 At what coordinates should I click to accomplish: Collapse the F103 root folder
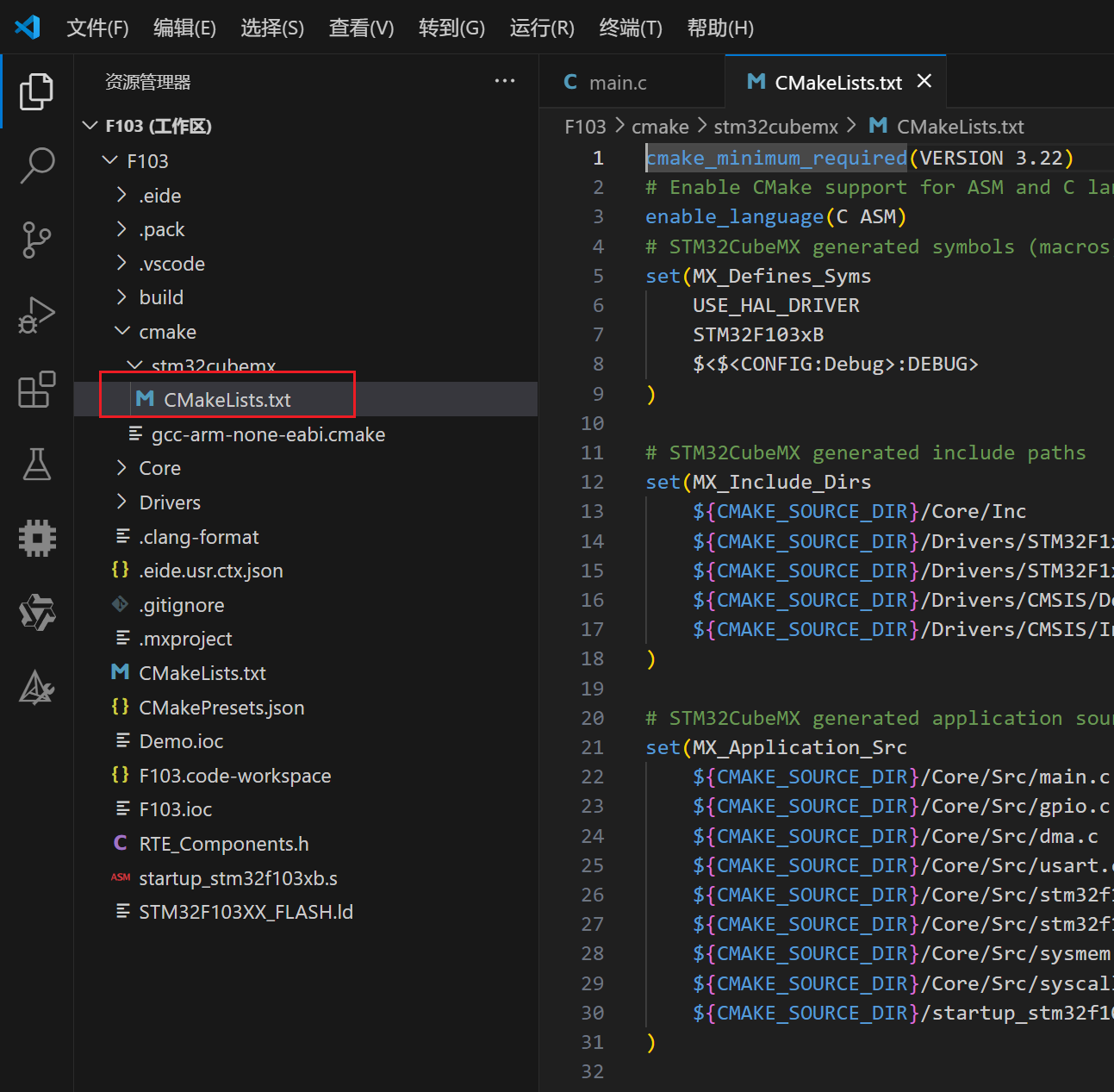pyautogui.click(x=109, y=160)
